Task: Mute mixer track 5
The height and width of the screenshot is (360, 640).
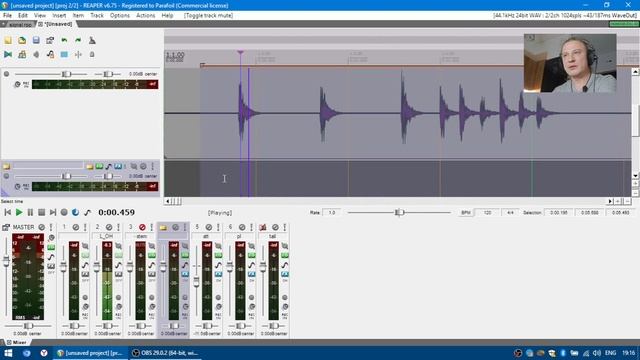Action: pyautogui.click(x=209, y=227)
